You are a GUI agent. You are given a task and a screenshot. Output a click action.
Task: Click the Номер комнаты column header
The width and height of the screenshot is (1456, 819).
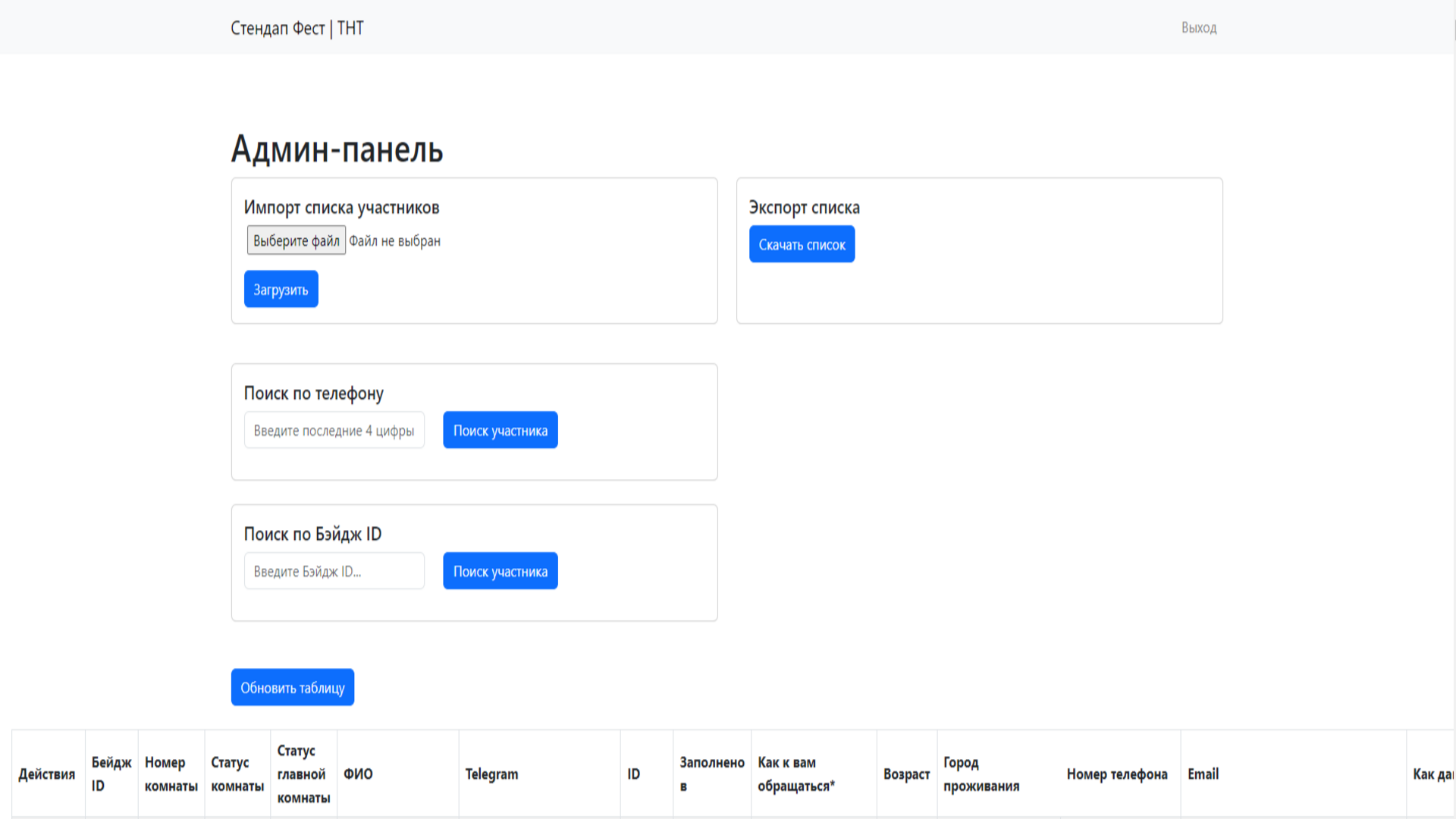(171, 774)
